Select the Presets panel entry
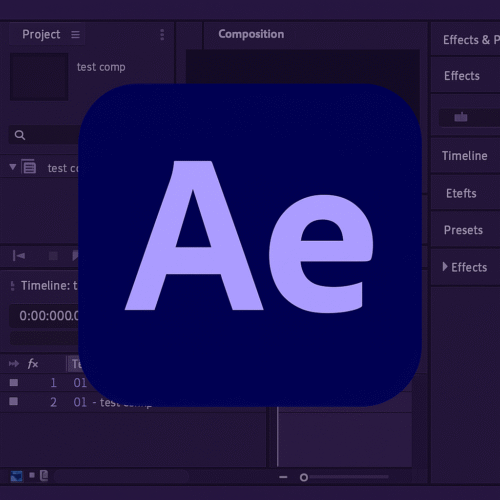The height and width of the screenshot is (500, 500). click(463, 230)
